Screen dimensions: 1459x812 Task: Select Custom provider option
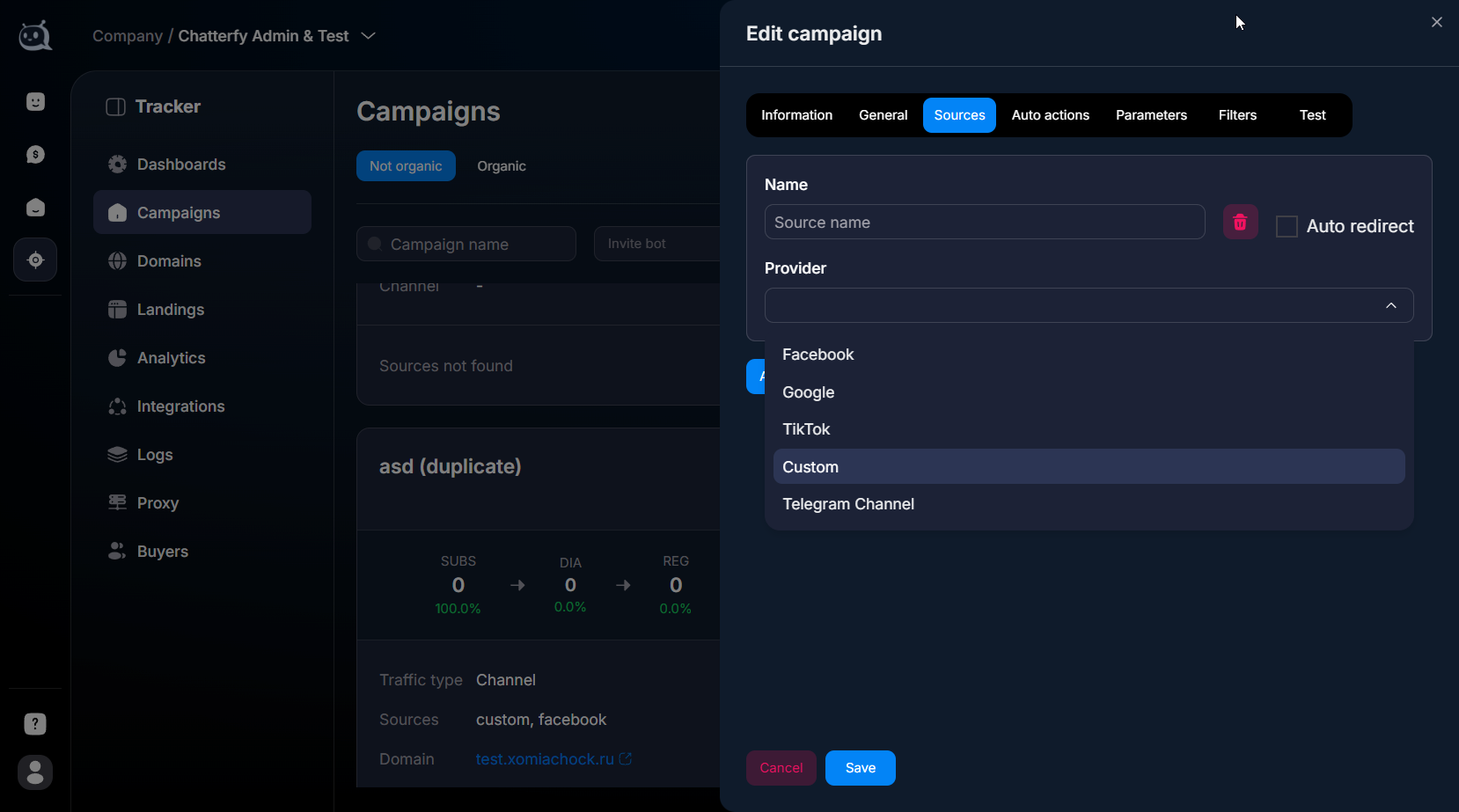pos(1089,467)
